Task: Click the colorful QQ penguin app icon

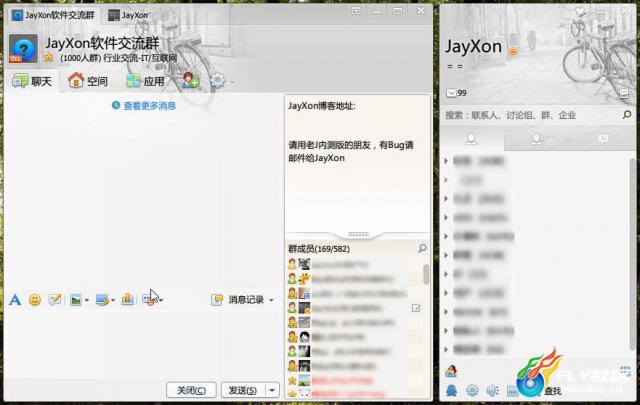Action: tap(451, 371)
